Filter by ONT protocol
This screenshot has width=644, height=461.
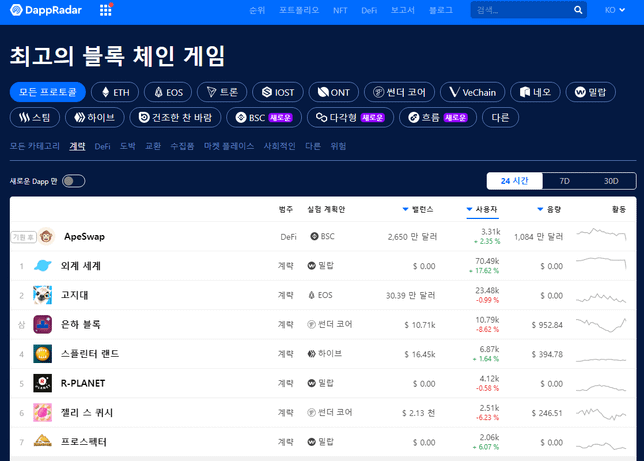point(334,92)
